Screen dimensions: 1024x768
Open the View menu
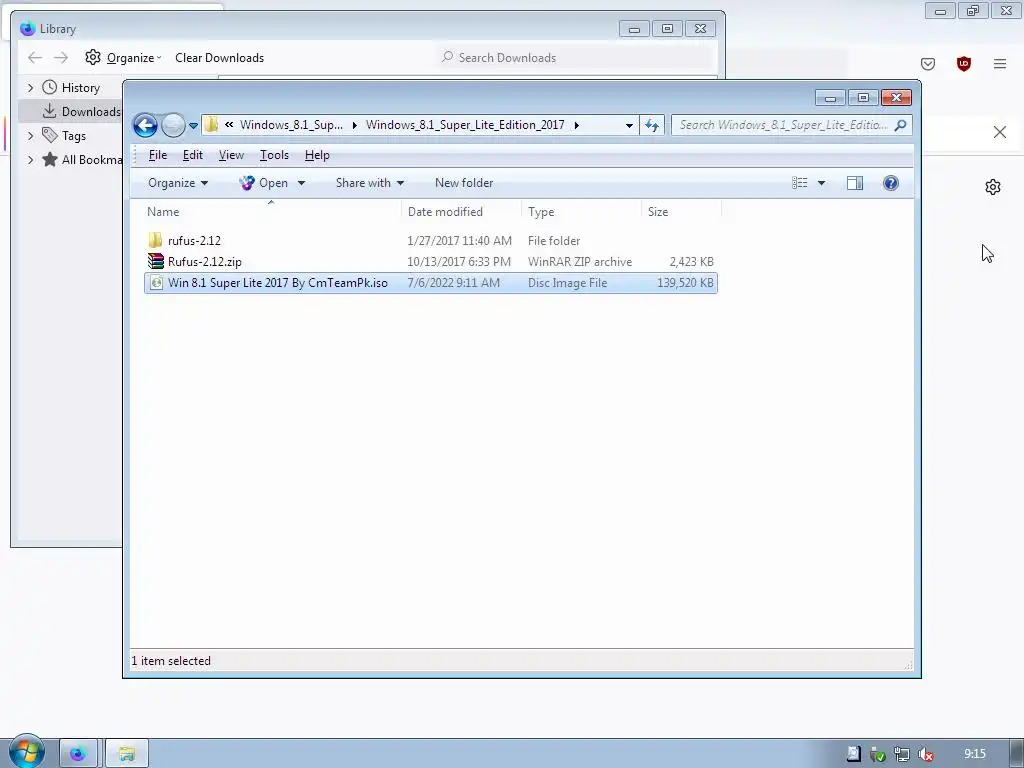click(231, 155)
